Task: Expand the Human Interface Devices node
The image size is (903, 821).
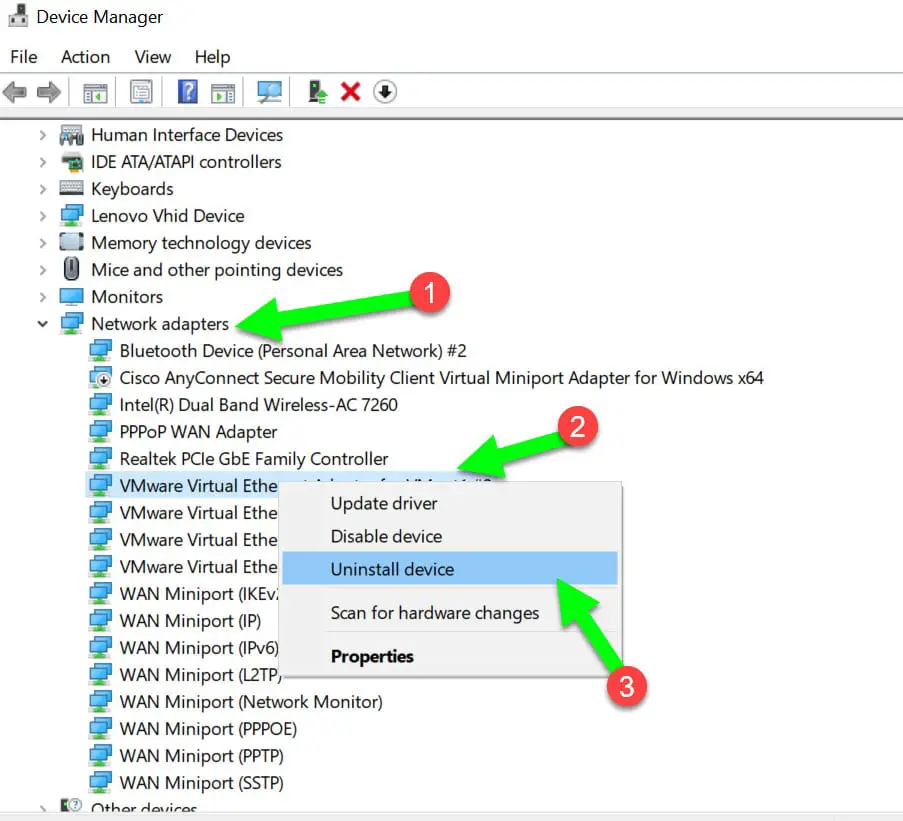Action: coord(43,135)
